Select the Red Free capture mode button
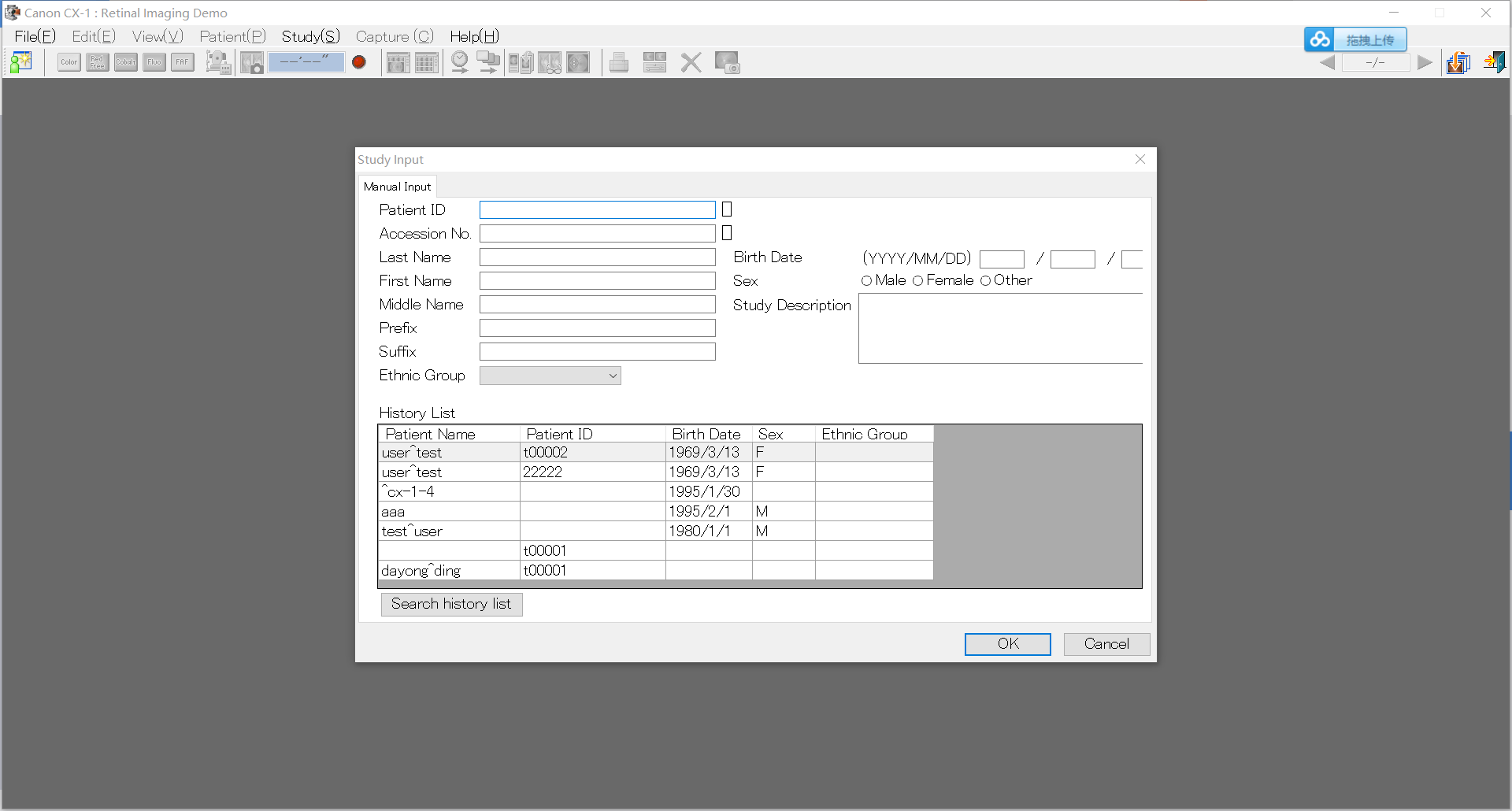This screenshot has width=1512, height=811. (x=98, y=62)
